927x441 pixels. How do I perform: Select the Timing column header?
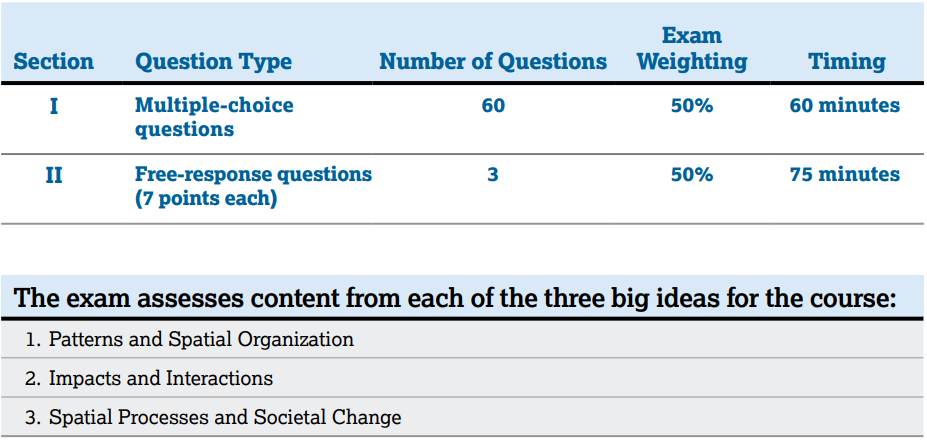(x=847, y=62)
